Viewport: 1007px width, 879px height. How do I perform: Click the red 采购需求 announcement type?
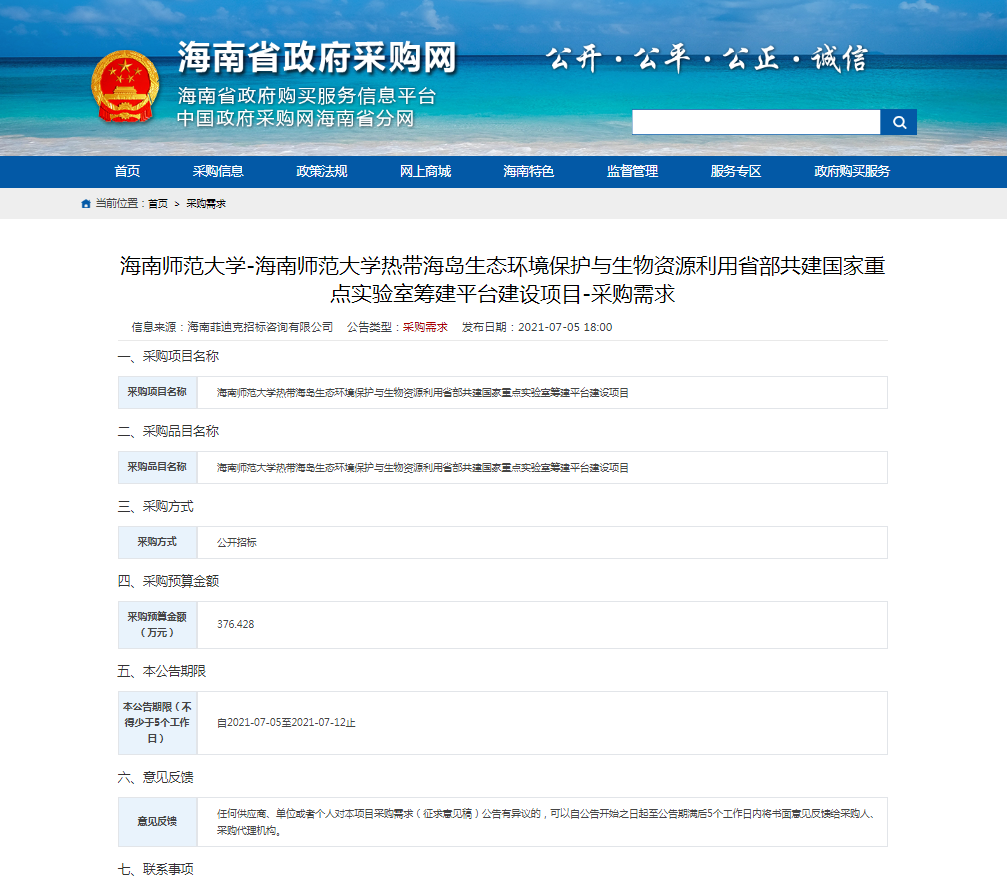point(425,327)
